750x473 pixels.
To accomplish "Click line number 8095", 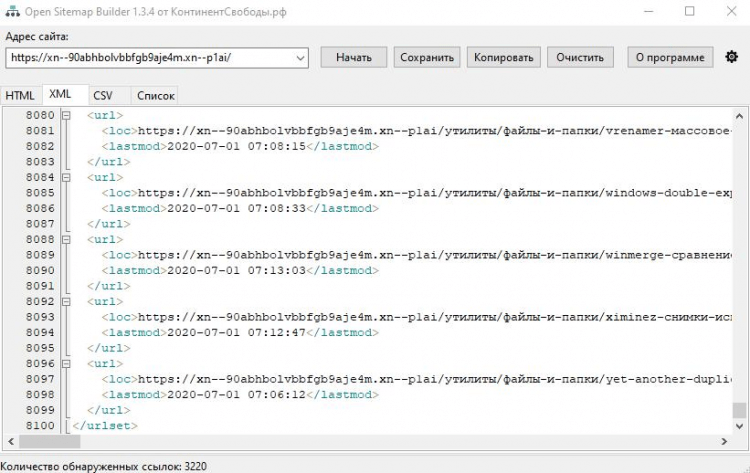I will pyautogui.click(x=40, y=348).
